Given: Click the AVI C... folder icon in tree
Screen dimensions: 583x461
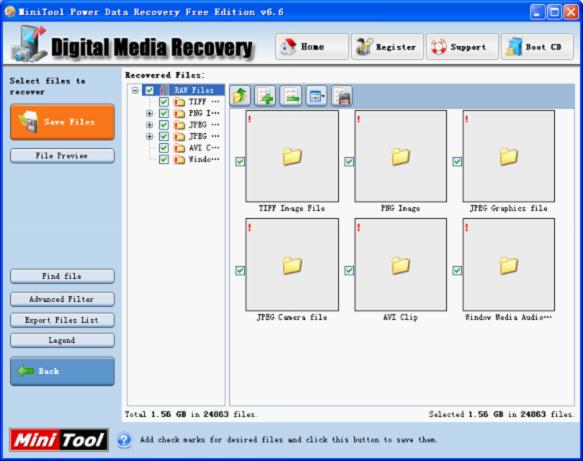Looking at the screenshot, I should (180, 148).
